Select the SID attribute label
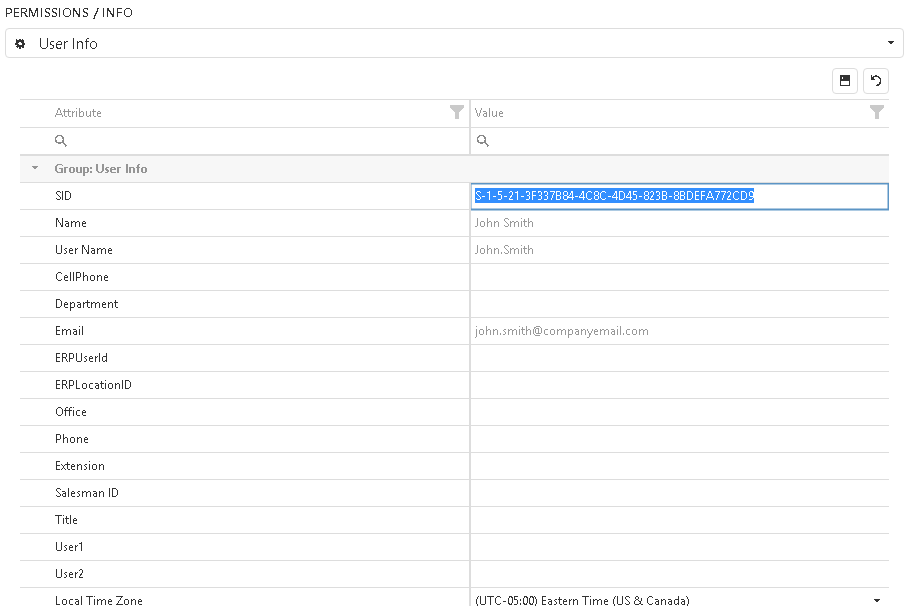The height and width of the screenshot is (606, 909). [63, 196]
